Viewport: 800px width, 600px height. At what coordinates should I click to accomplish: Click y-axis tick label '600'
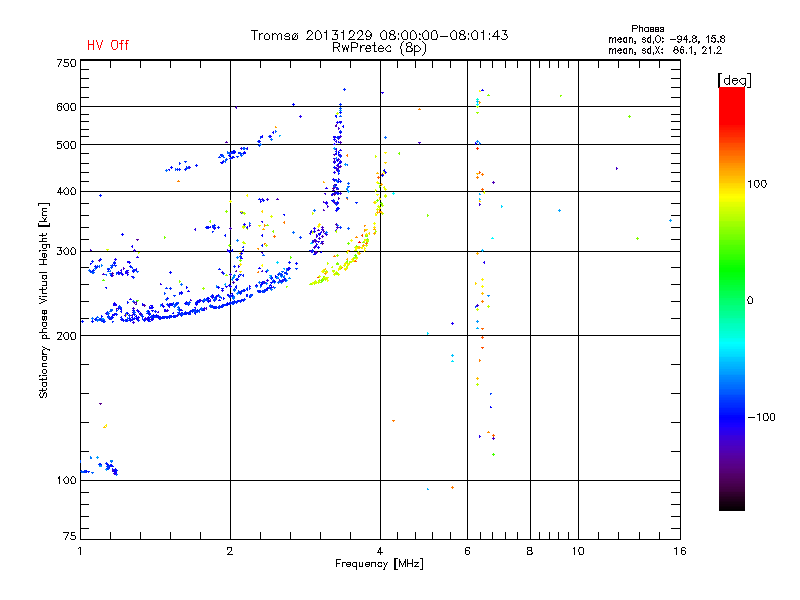(66, 107)
